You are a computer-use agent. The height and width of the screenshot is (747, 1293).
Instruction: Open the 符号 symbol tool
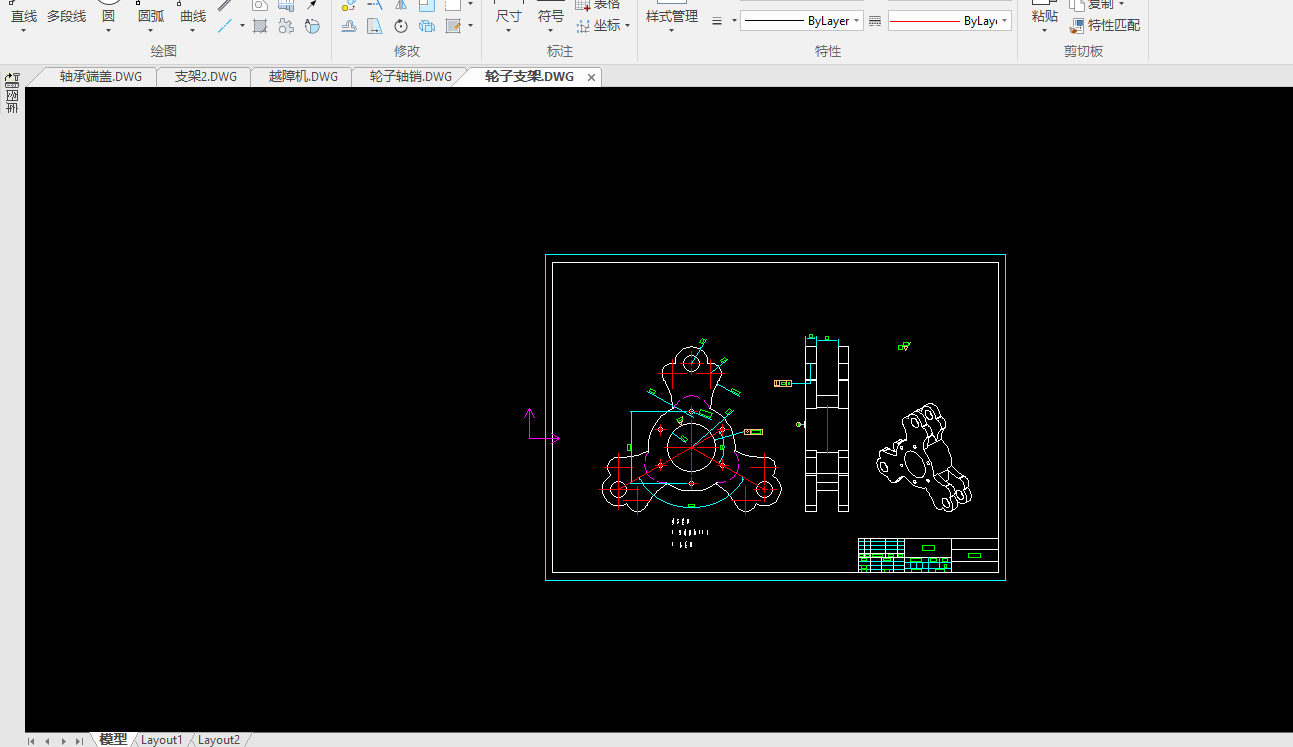pyautogui.click(x=551, y=16)
